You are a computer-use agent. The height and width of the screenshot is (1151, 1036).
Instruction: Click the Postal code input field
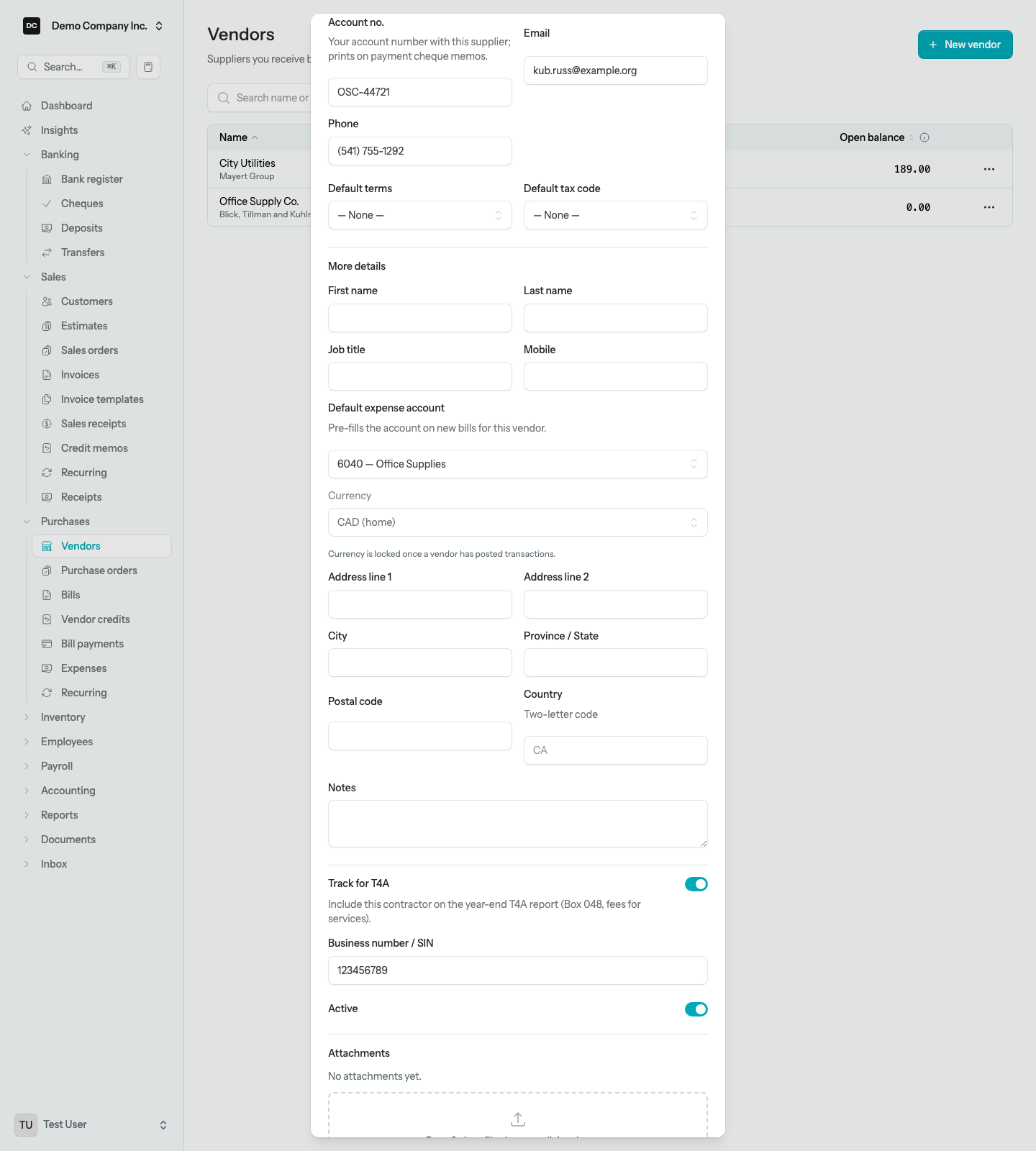(x=420, y=736)
